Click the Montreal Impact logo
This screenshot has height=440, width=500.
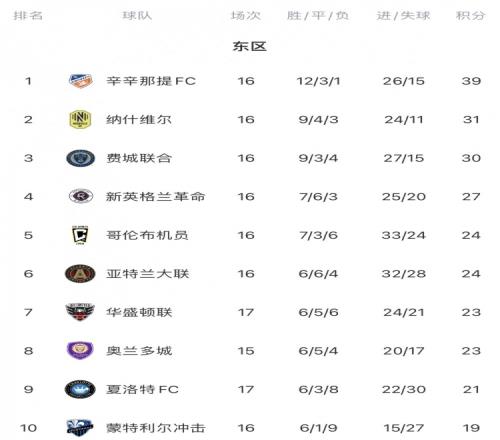tap(80, 428)
